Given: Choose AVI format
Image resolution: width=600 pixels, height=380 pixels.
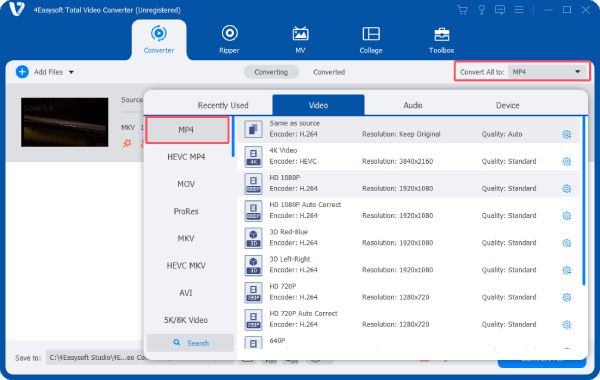Looking at the screenshot, I should pos(186,293).
